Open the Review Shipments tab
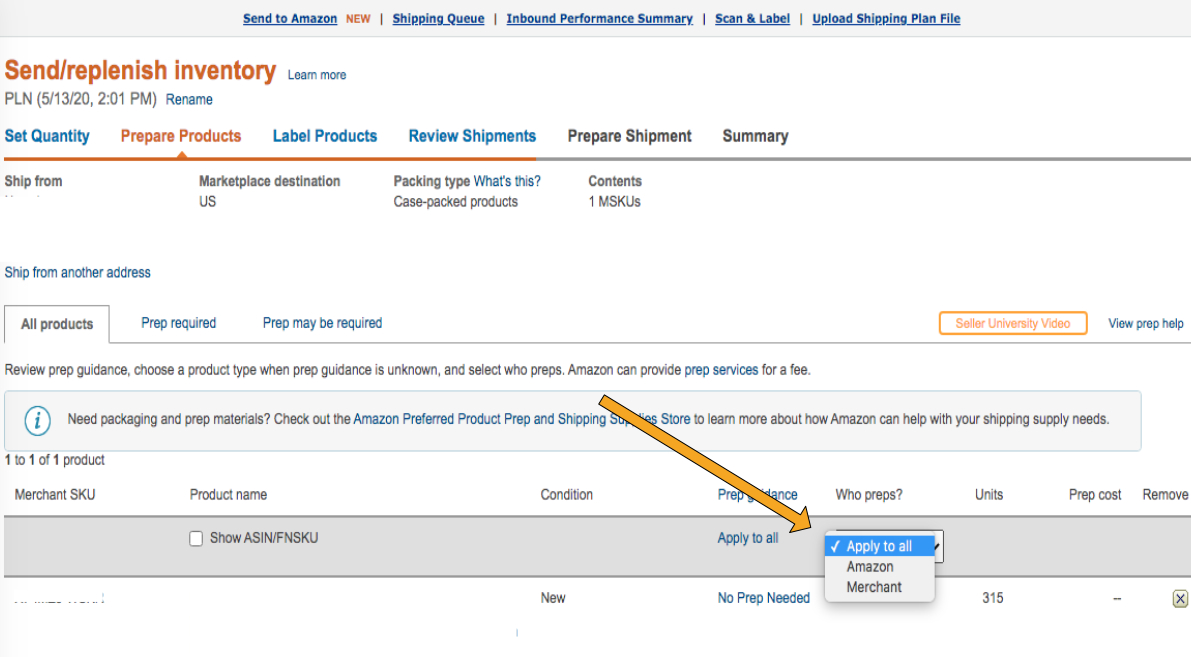 [x=472, y=136]
